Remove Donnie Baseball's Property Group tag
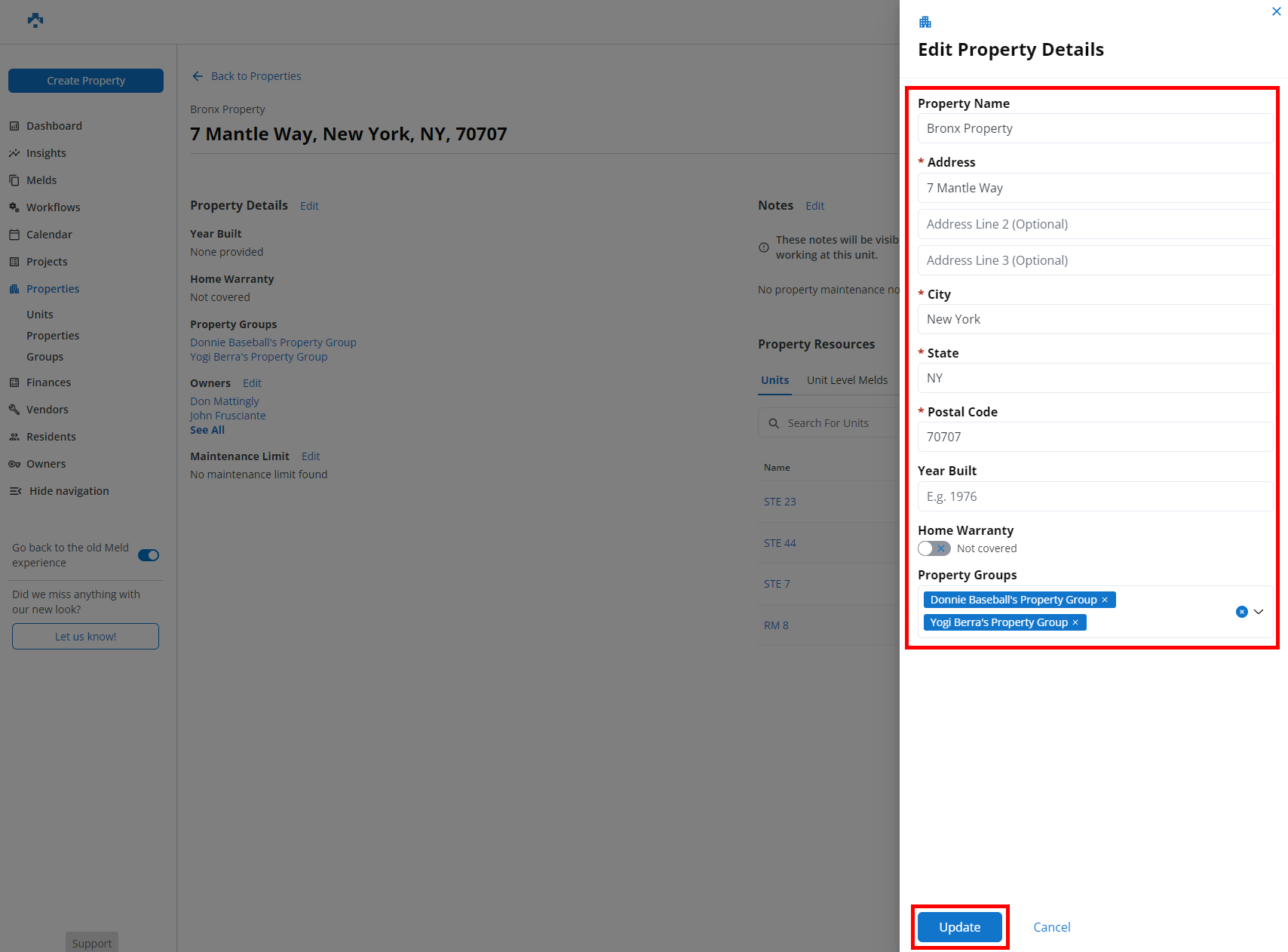The width and height of the screenshot is (1288, 952). [1105, 600]
